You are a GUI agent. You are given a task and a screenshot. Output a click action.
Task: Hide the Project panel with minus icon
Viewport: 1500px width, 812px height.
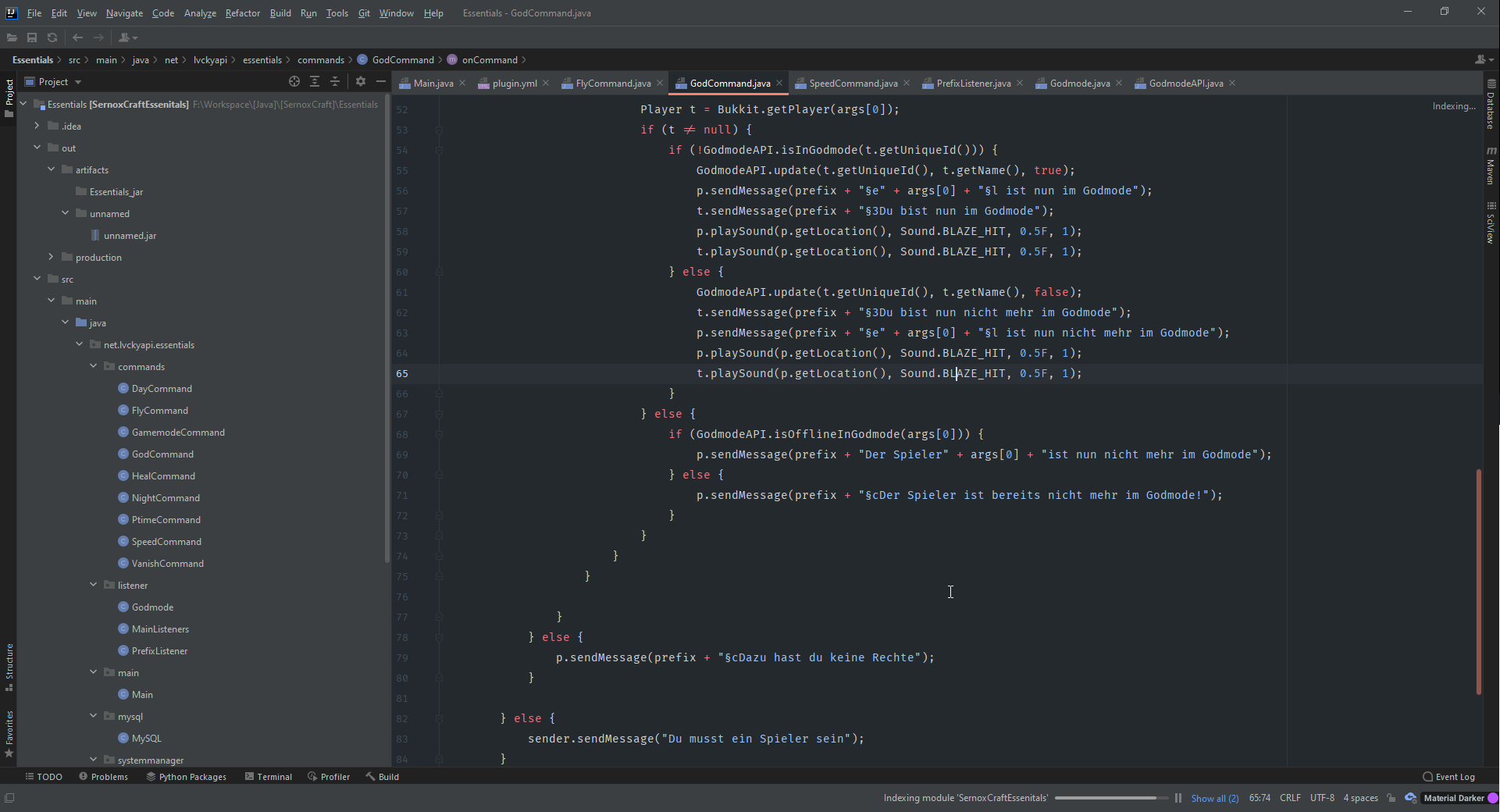pos(381,82)
